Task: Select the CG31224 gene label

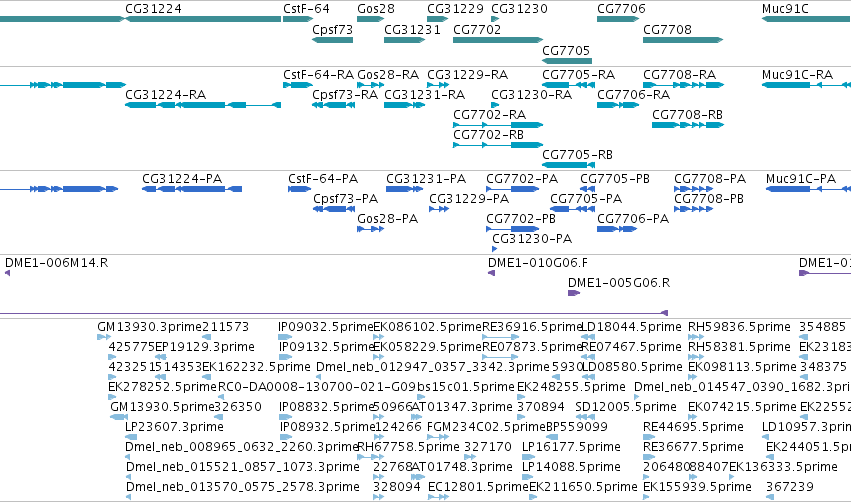Action: [x=153, y=9]
